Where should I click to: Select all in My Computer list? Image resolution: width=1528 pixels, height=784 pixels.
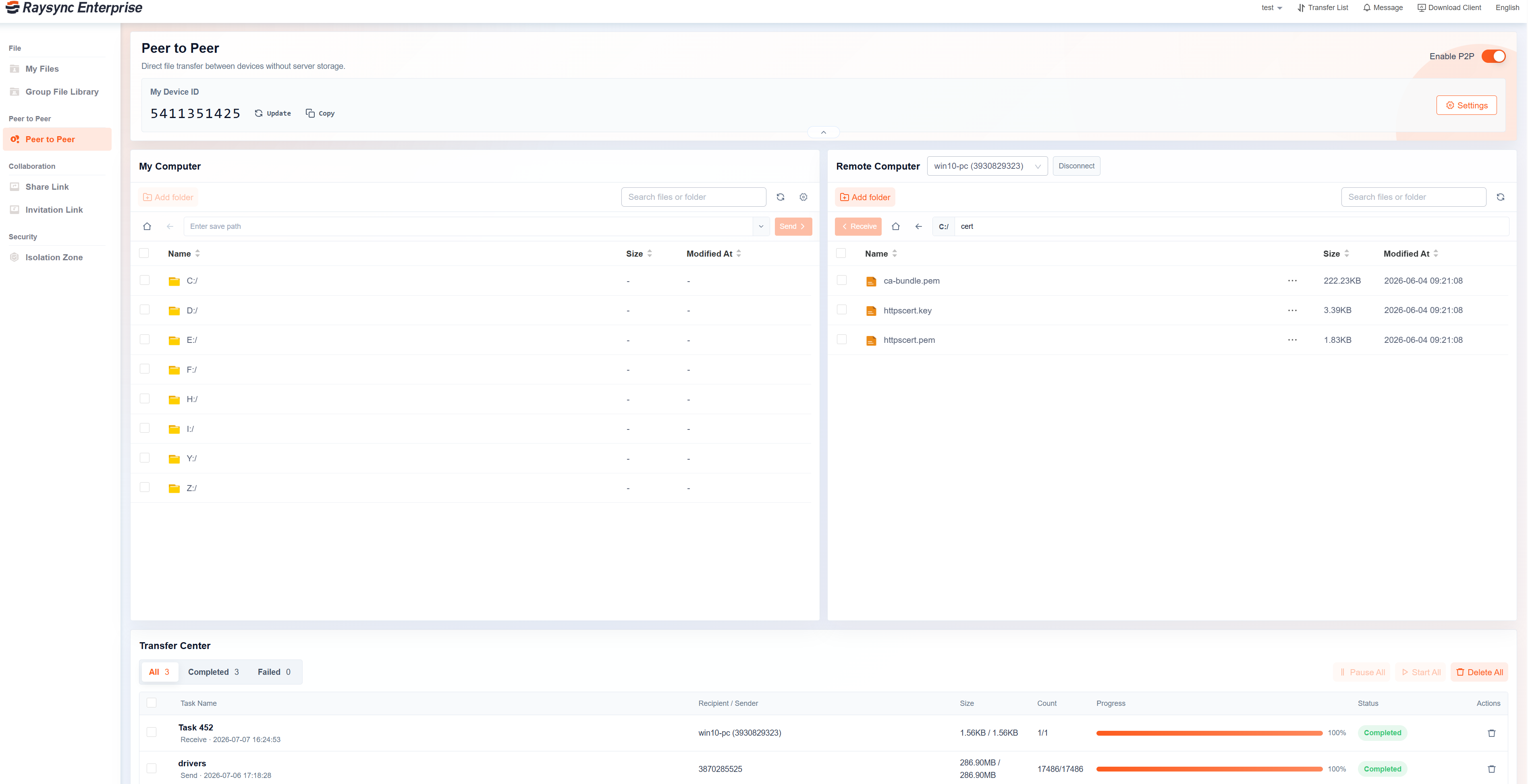144,253
